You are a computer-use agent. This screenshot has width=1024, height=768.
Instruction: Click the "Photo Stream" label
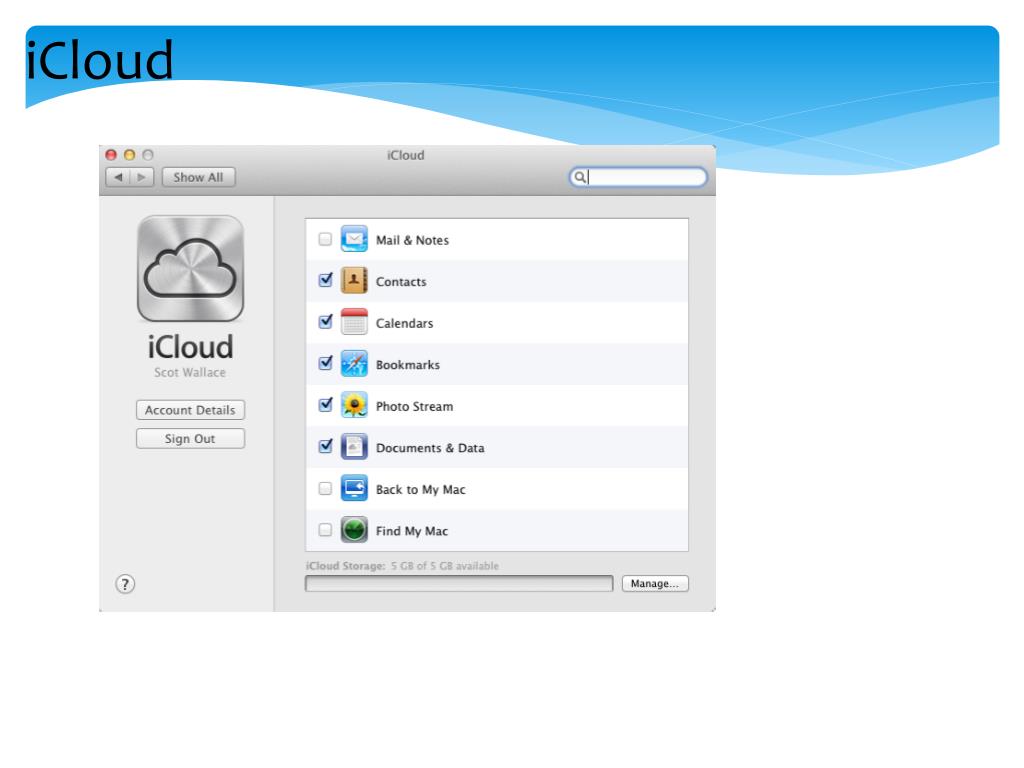click(x=414, y=406)
